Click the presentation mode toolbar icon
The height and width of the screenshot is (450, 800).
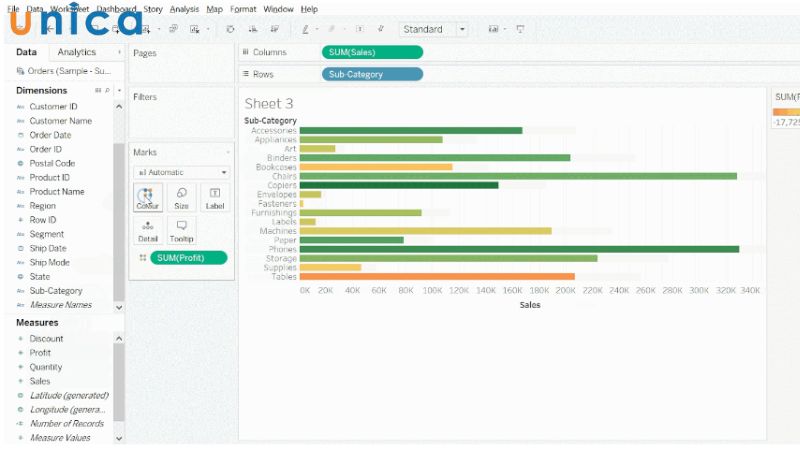pyautogui.click(x=520, y=30)
